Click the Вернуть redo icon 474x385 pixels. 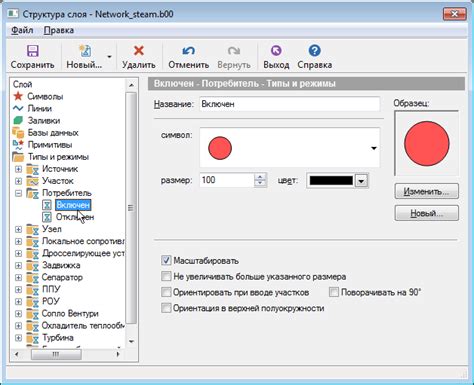[x=234, y=51]
